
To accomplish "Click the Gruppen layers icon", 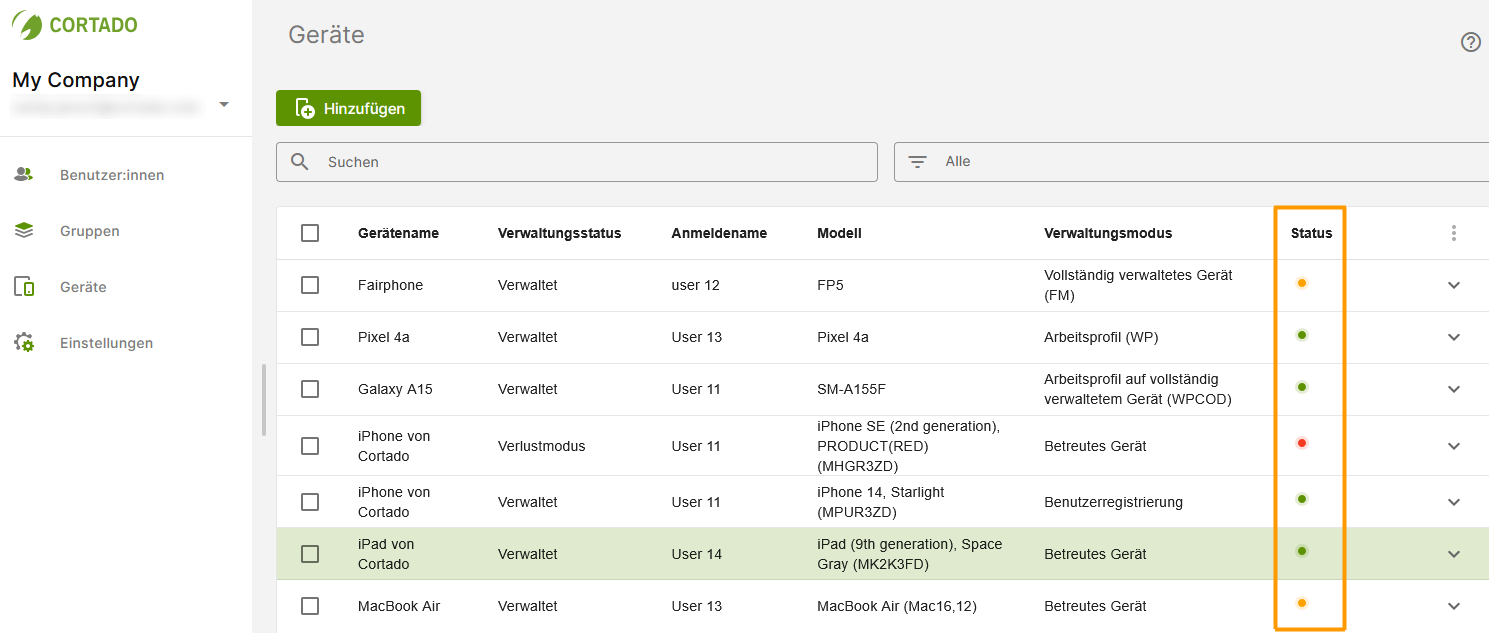I will tap(24, 230).
